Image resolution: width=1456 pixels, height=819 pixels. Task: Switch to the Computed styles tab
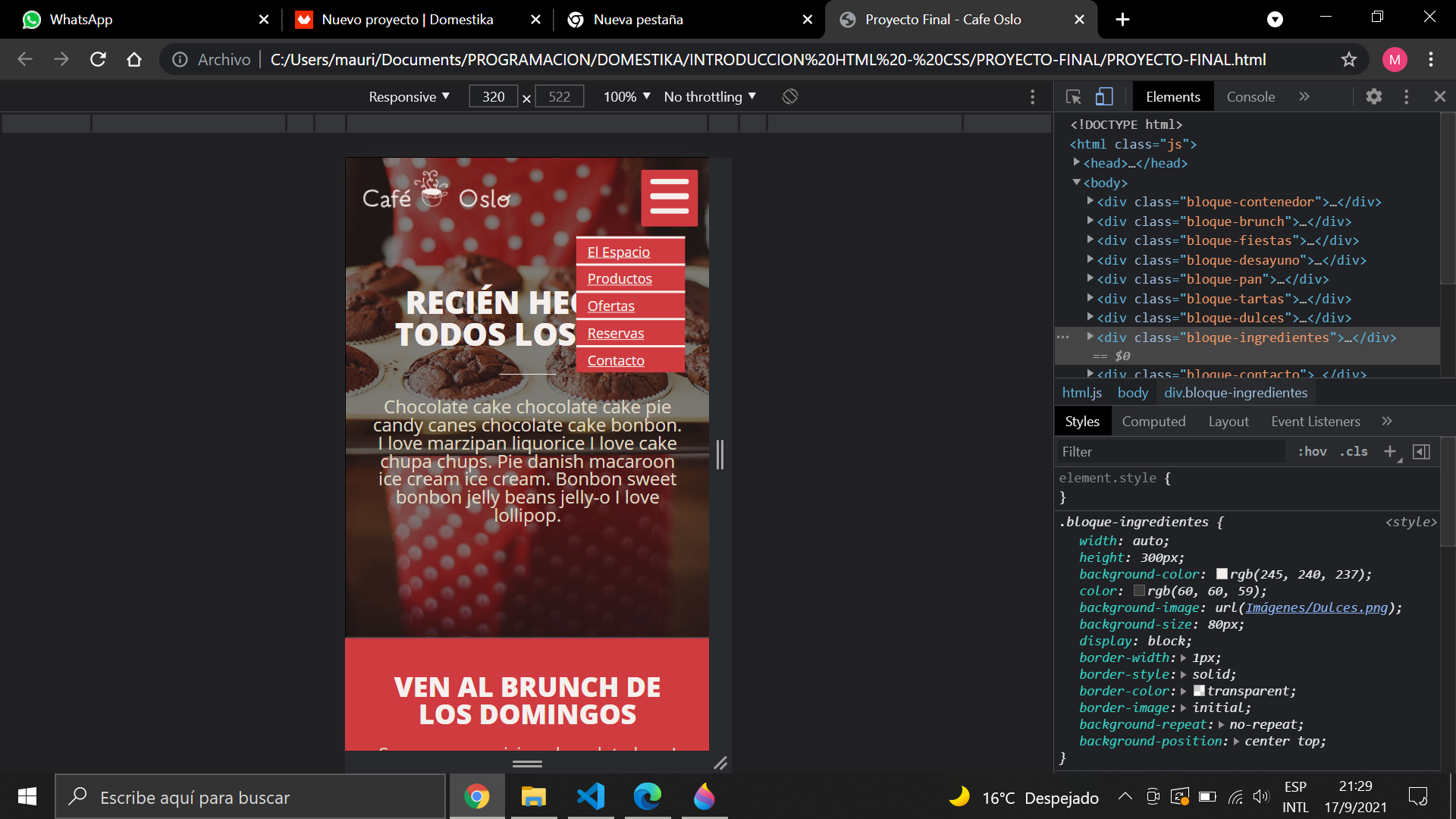pos(1153,422)
